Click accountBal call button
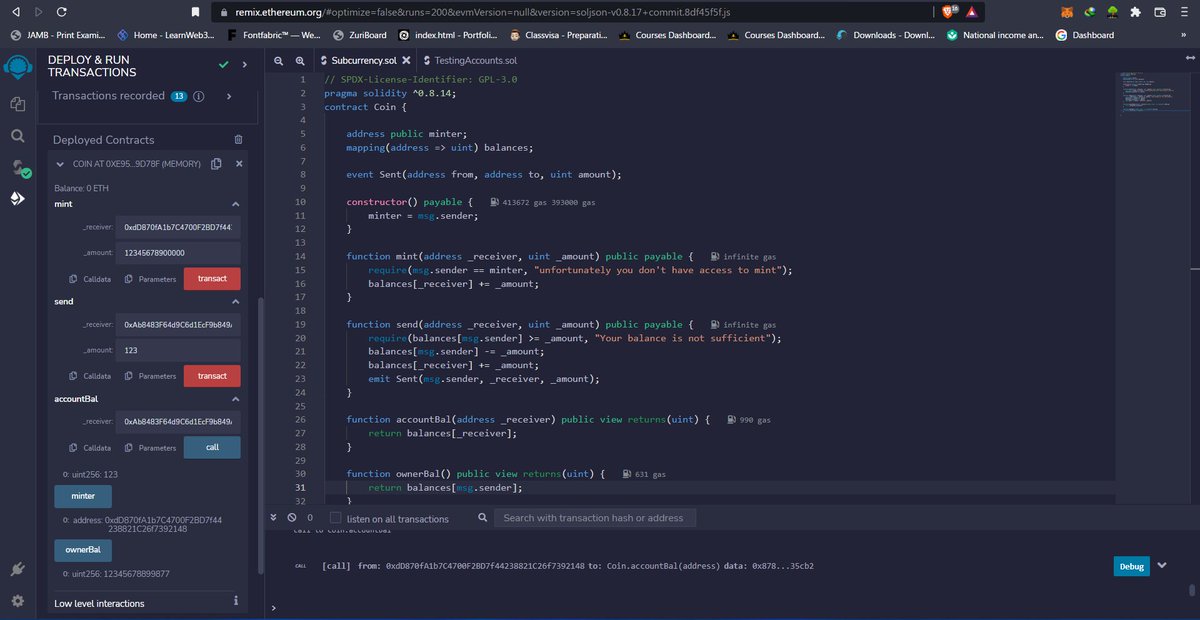The height and width of the screenshot is (620, 1200). coord(212,447)
